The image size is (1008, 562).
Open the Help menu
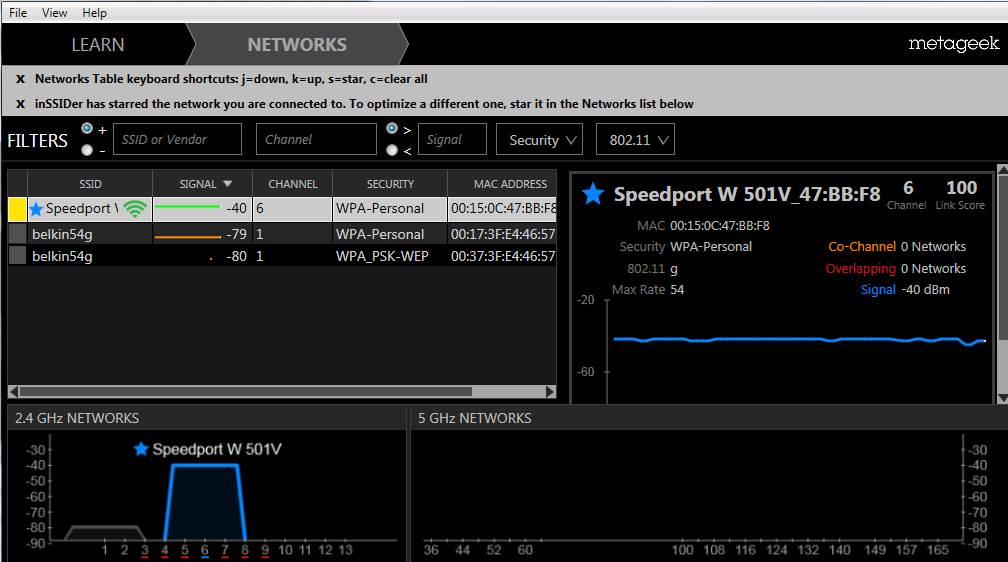coord(94,13)
